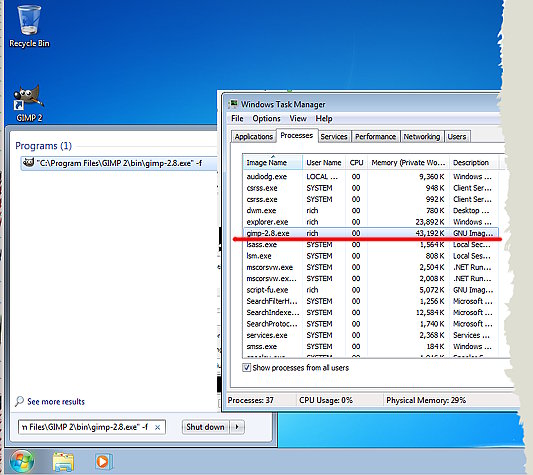
Task: Switch to the Networking tab
Action: pos(422,136)
